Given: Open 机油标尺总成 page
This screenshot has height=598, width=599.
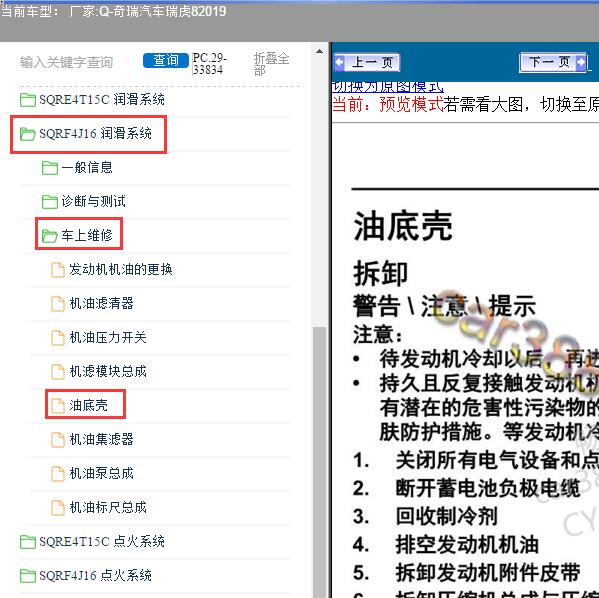Looking at the screenshot, I should pyautogui.click(x=108, y=507).
